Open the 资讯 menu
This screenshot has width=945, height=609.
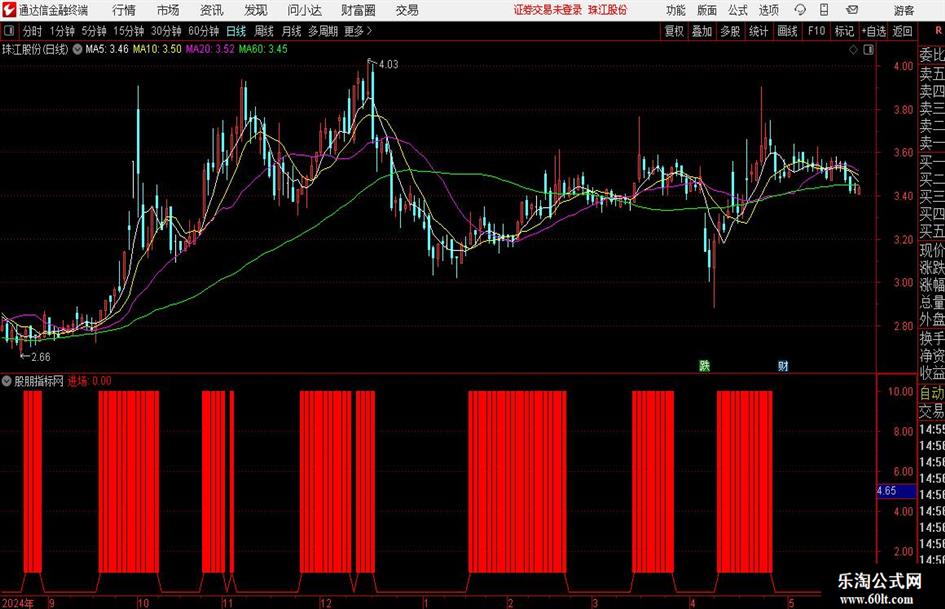(212, 10)
